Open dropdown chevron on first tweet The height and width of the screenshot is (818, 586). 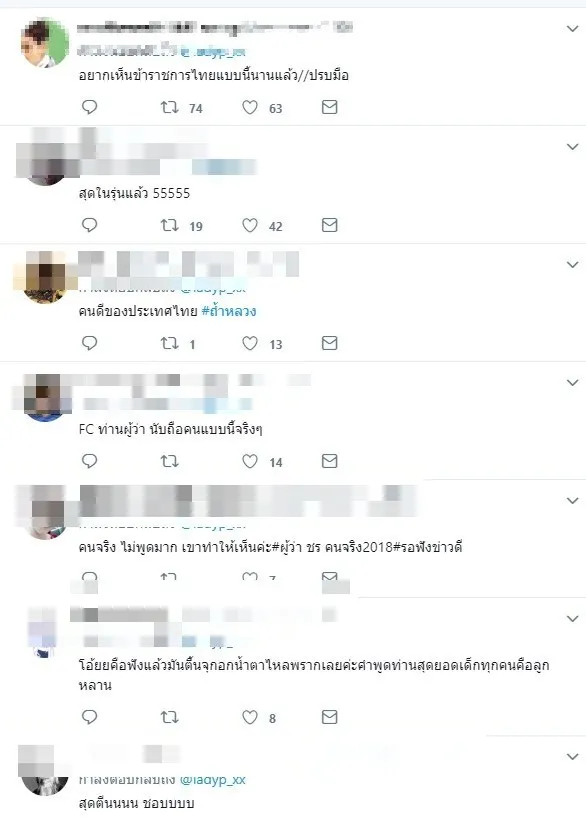[572, 29]
